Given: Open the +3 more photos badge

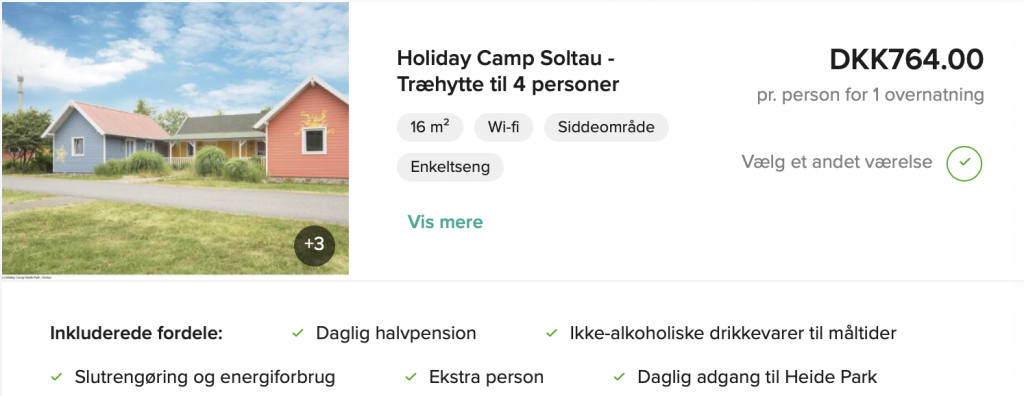Looking at the screenshot, I should click(314, 245).
